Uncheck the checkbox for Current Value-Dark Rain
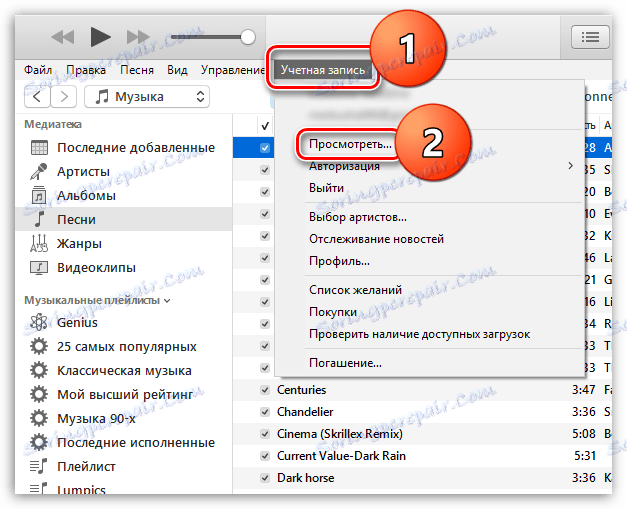Image resolution: width=627 pixels, height=509 pixels. pos(265,456)
